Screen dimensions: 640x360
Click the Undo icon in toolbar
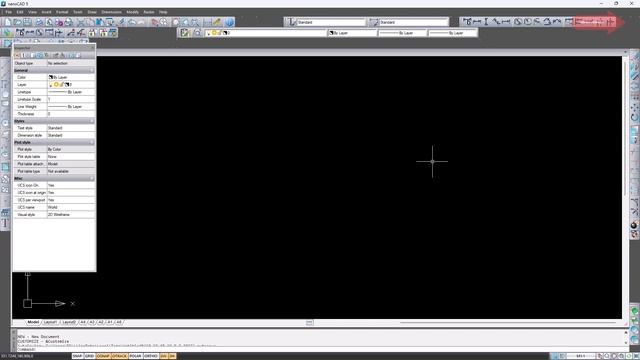(132, 22)
